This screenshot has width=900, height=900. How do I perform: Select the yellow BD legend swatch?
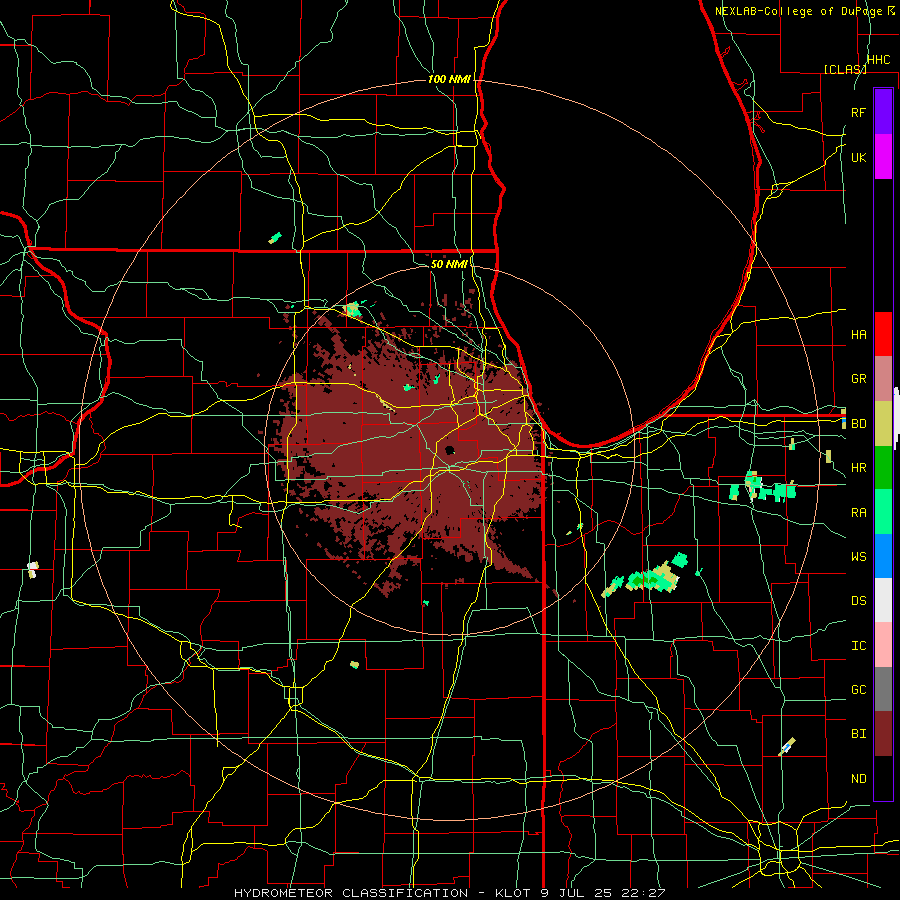[883, 424]
